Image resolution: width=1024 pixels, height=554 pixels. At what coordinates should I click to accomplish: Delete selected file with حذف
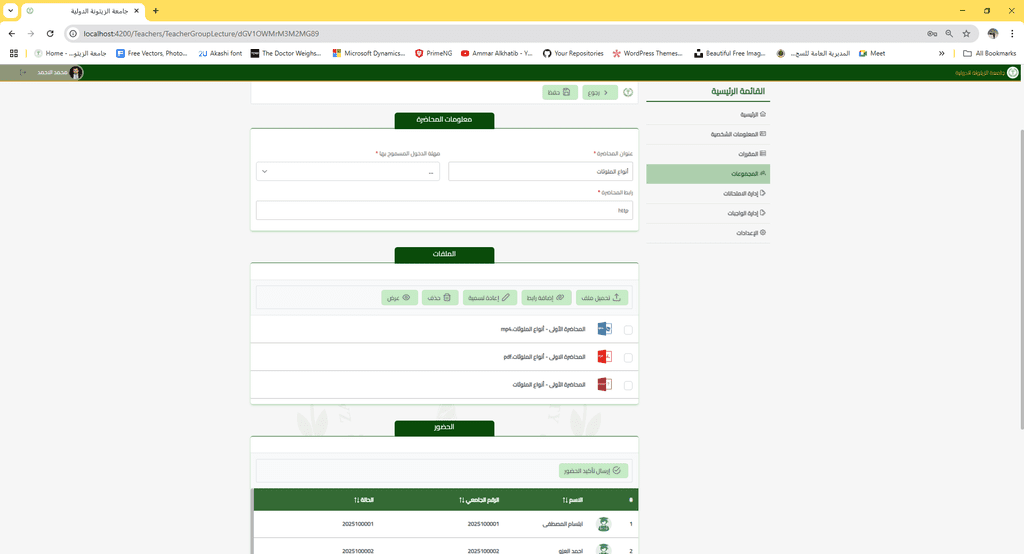tap(440, 298)
